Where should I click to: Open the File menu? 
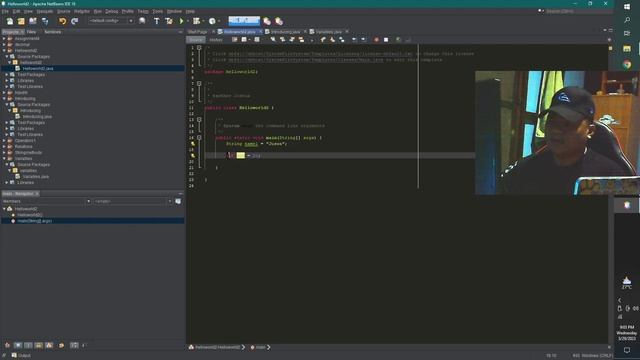5,11
